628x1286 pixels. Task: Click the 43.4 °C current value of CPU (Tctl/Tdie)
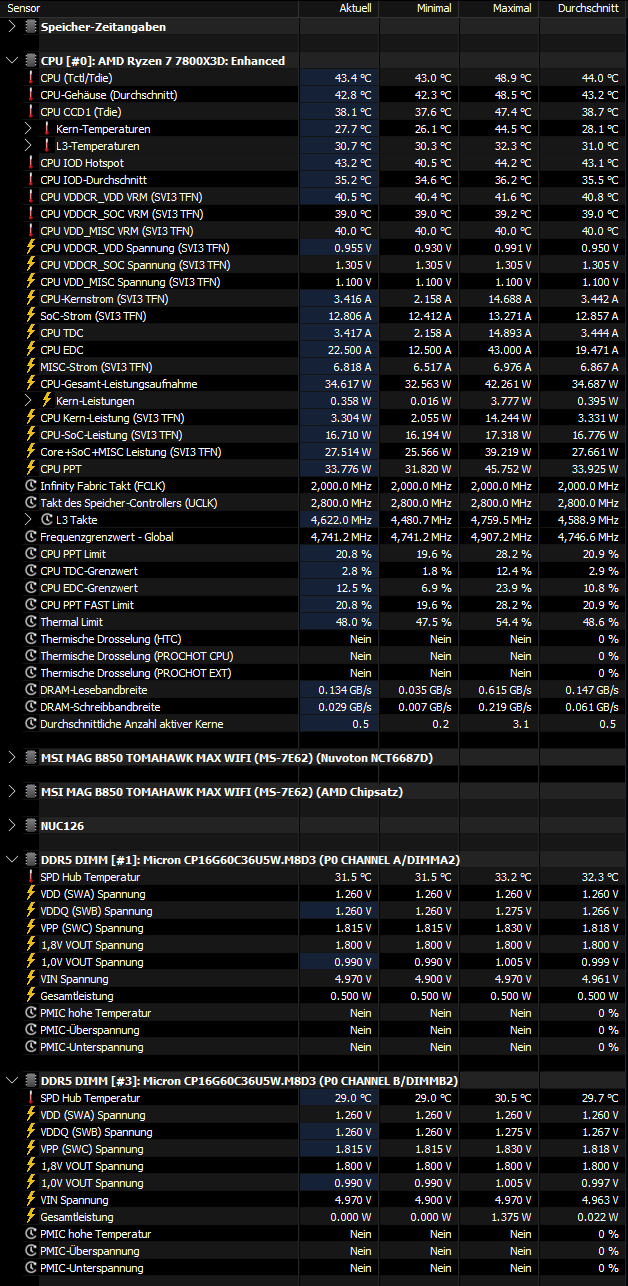pos(352,78)
